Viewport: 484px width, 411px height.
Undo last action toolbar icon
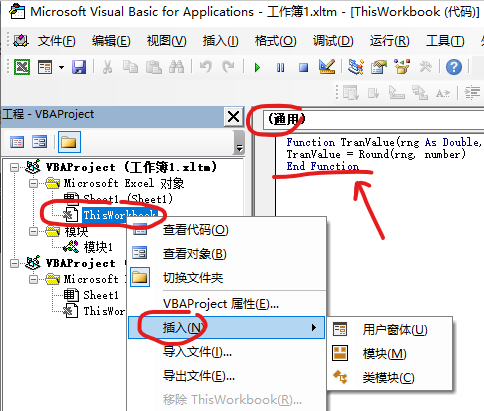pyautogui.click(x=206, y=67)
